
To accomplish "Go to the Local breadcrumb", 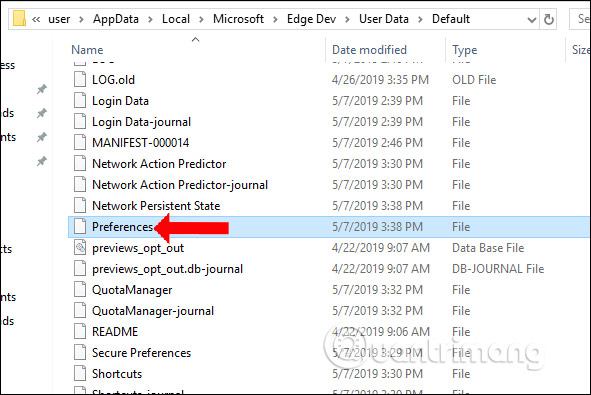I will coord(176,19).
